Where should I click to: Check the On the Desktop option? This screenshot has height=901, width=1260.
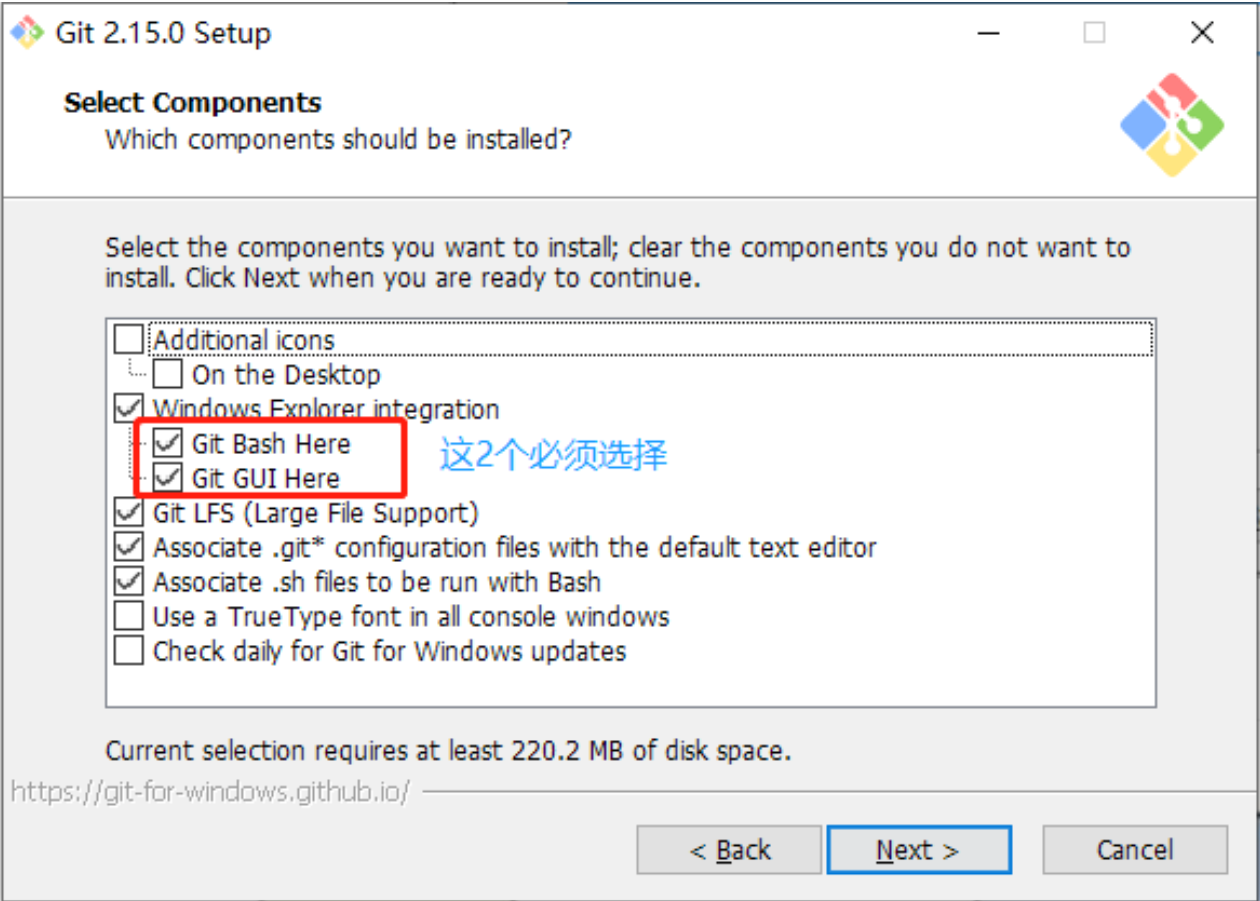click(x=168, y=375)
